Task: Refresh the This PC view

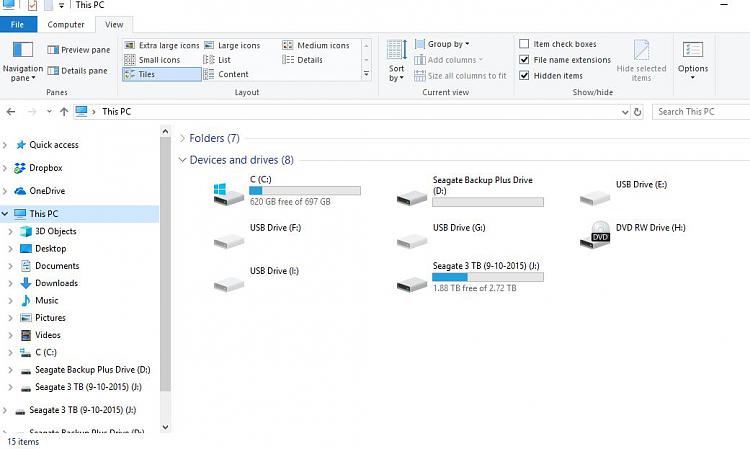Action: pyautogui.click(x=638, y=112)
